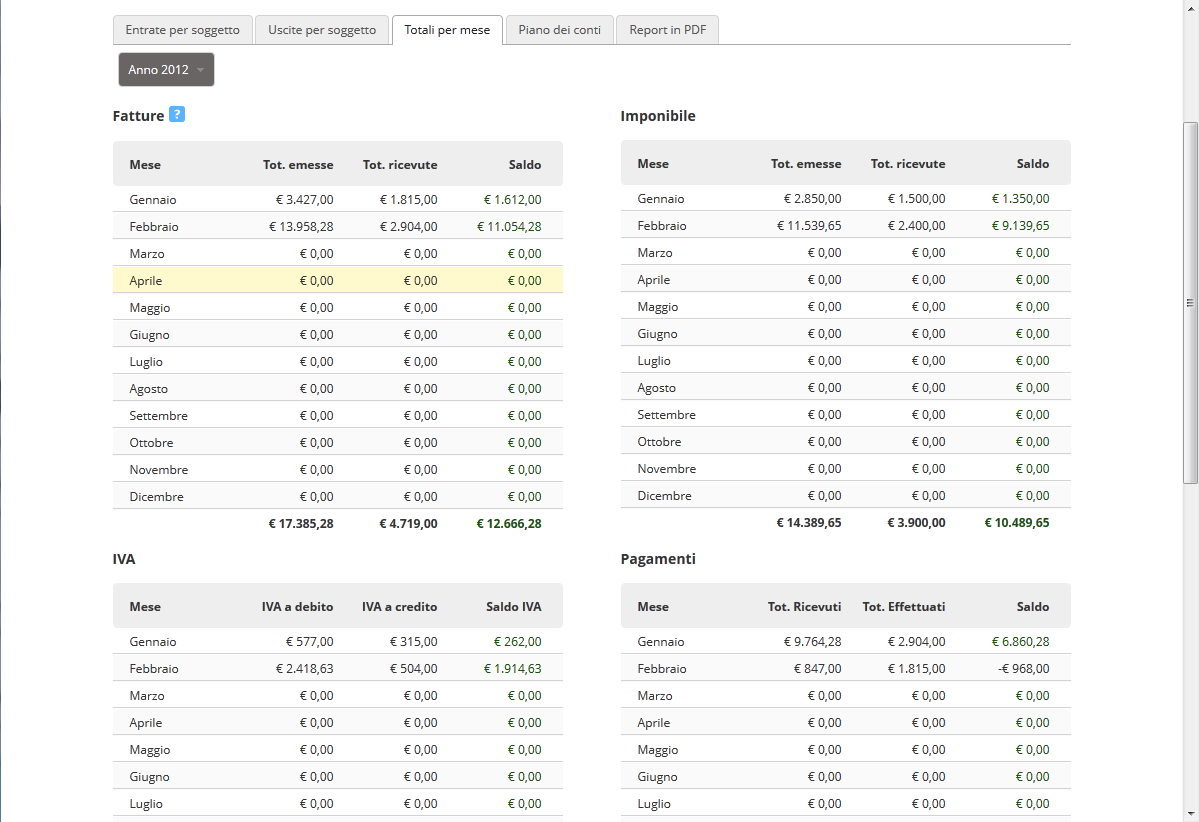Screen dimensions: 1199x822
Task: Click the highlighted Aprile row in Fatture
Action: click(337, 281)
